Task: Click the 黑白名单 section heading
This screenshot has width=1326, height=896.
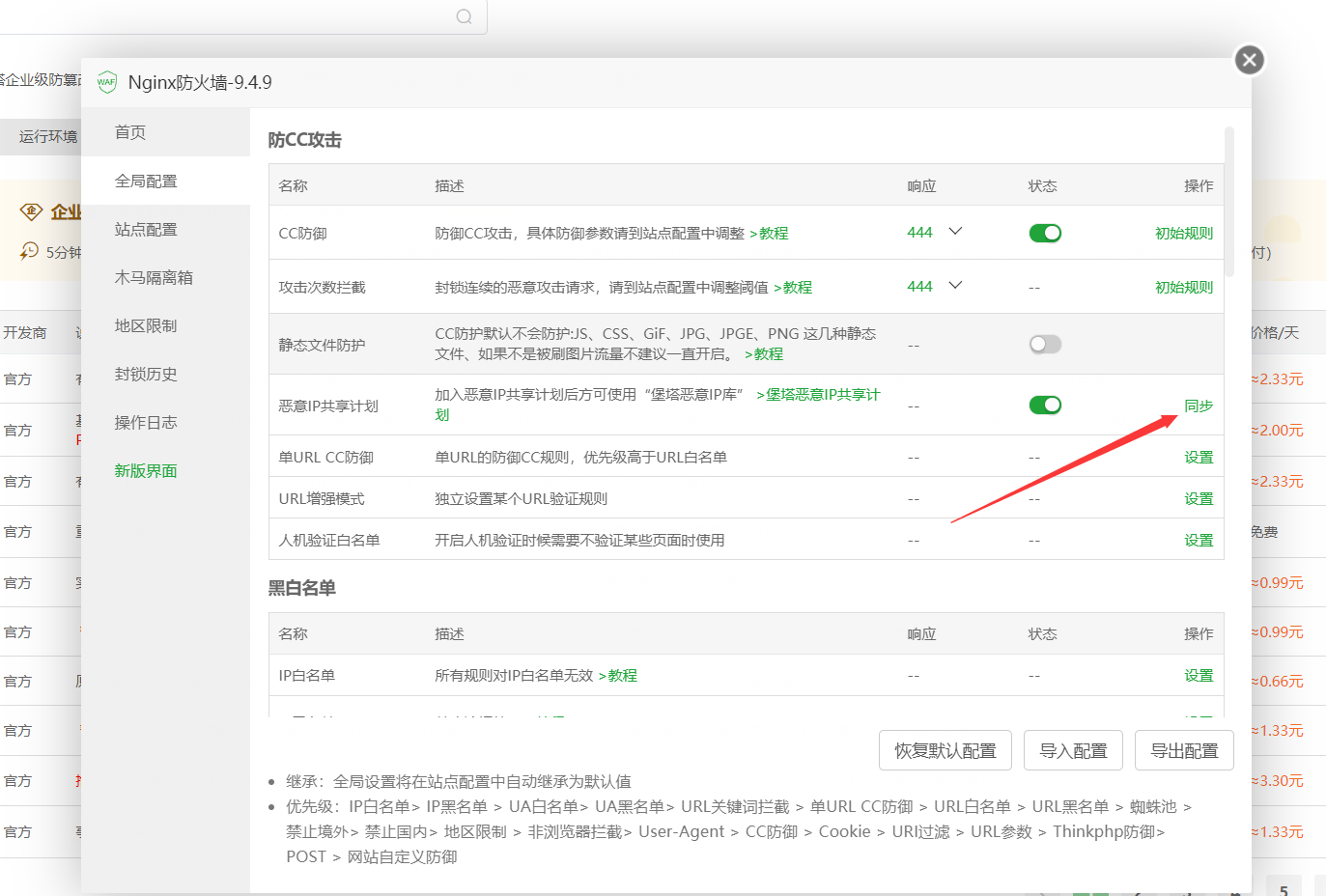Action: pos(301,588)
